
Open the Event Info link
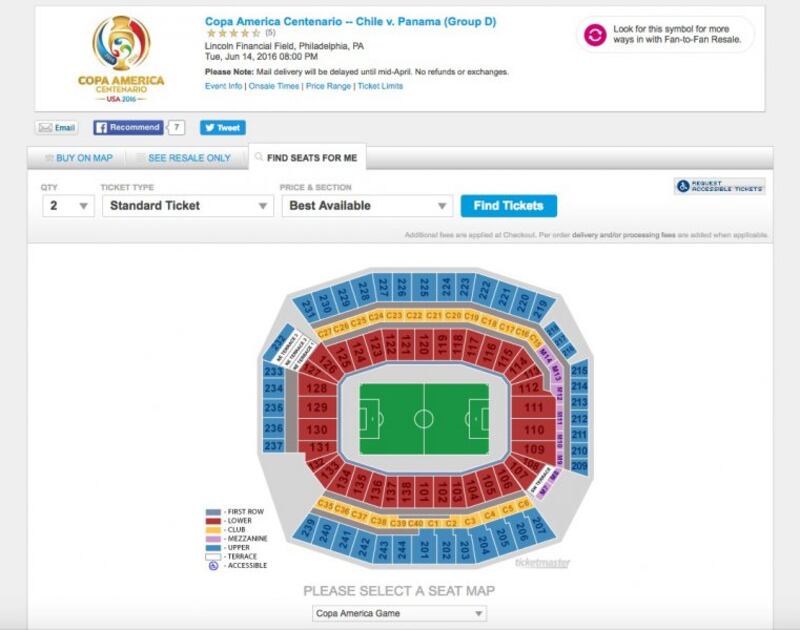(223, 86)
